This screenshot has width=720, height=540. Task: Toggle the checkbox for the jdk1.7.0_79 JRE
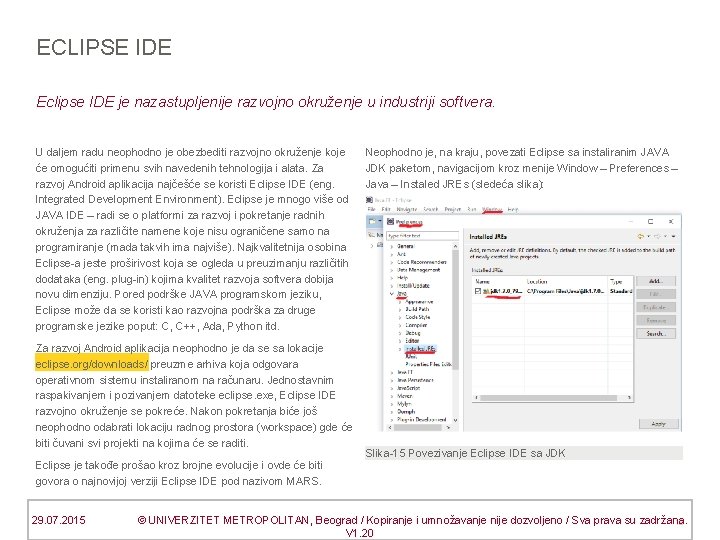point(478,291)
